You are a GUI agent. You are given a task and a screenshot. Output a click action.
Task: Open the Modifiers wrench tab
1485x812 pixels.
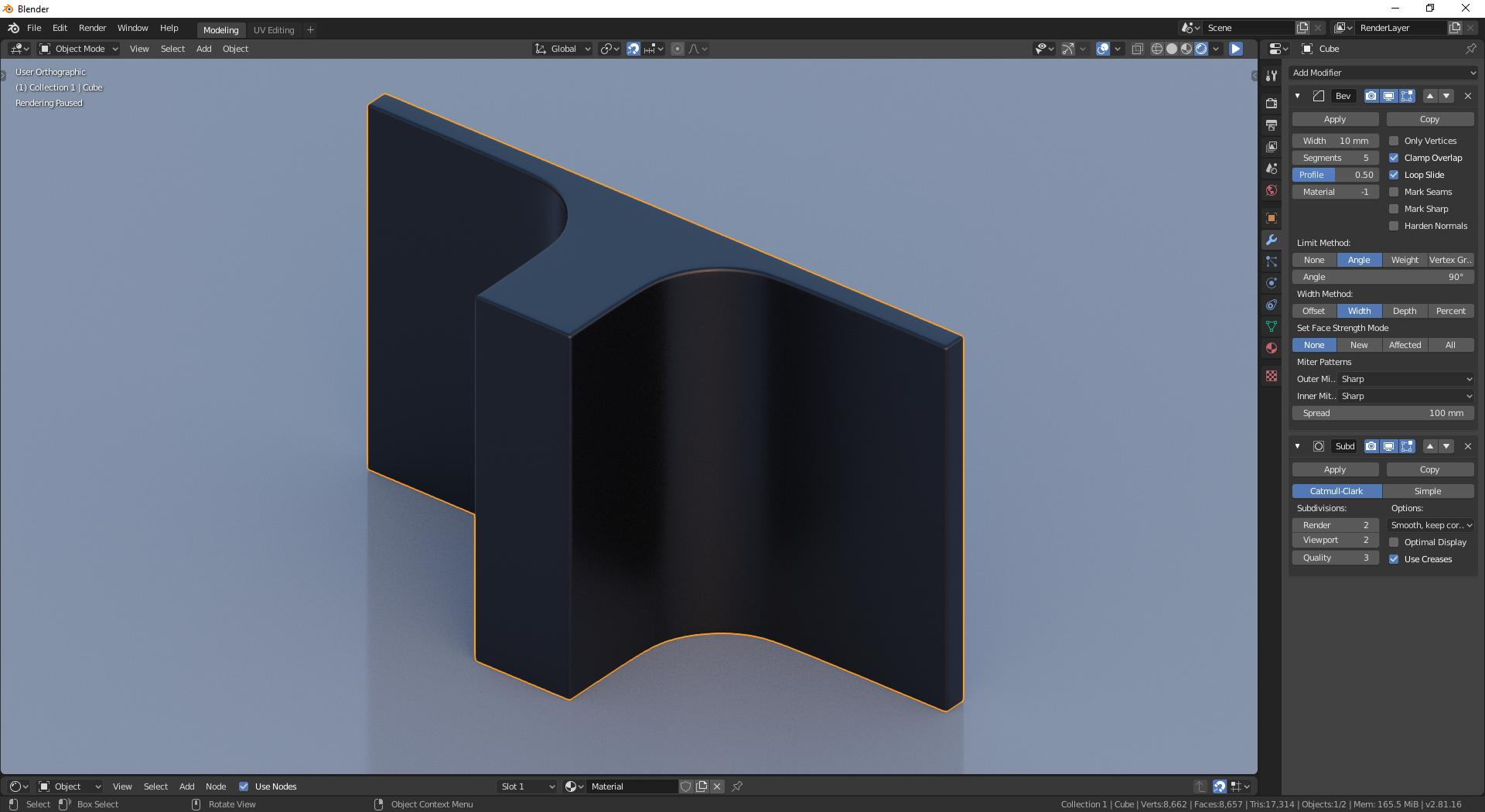(x=1271, y=240)
